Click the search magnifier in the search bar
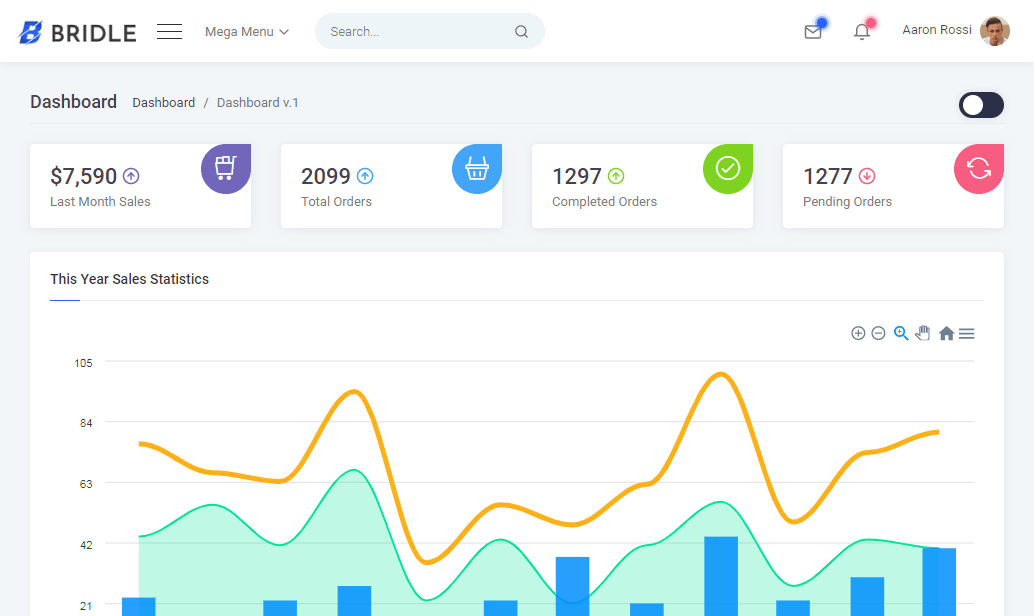 pos(521,31)
